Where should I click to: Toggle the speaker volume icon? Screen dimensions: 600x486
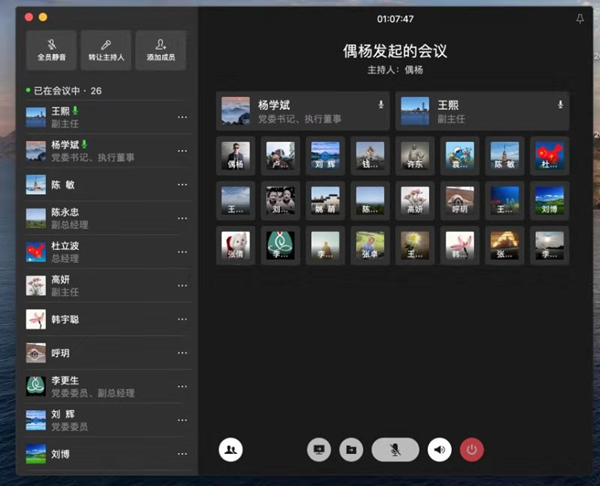click(x=439, y=450)
